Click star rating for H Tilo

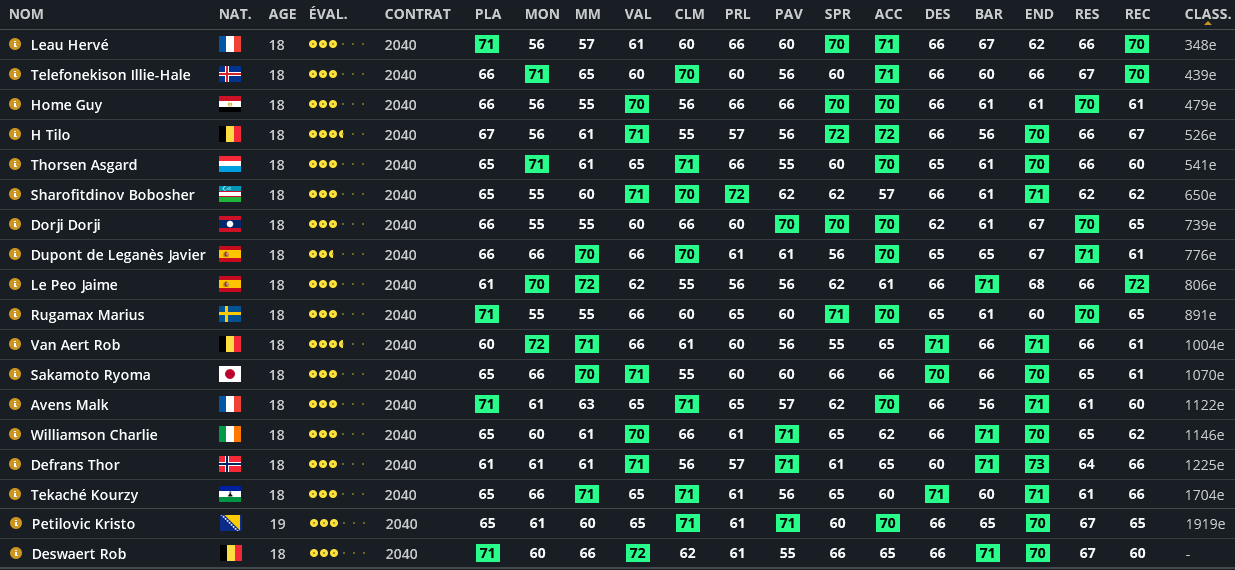[x=337, y=134]
